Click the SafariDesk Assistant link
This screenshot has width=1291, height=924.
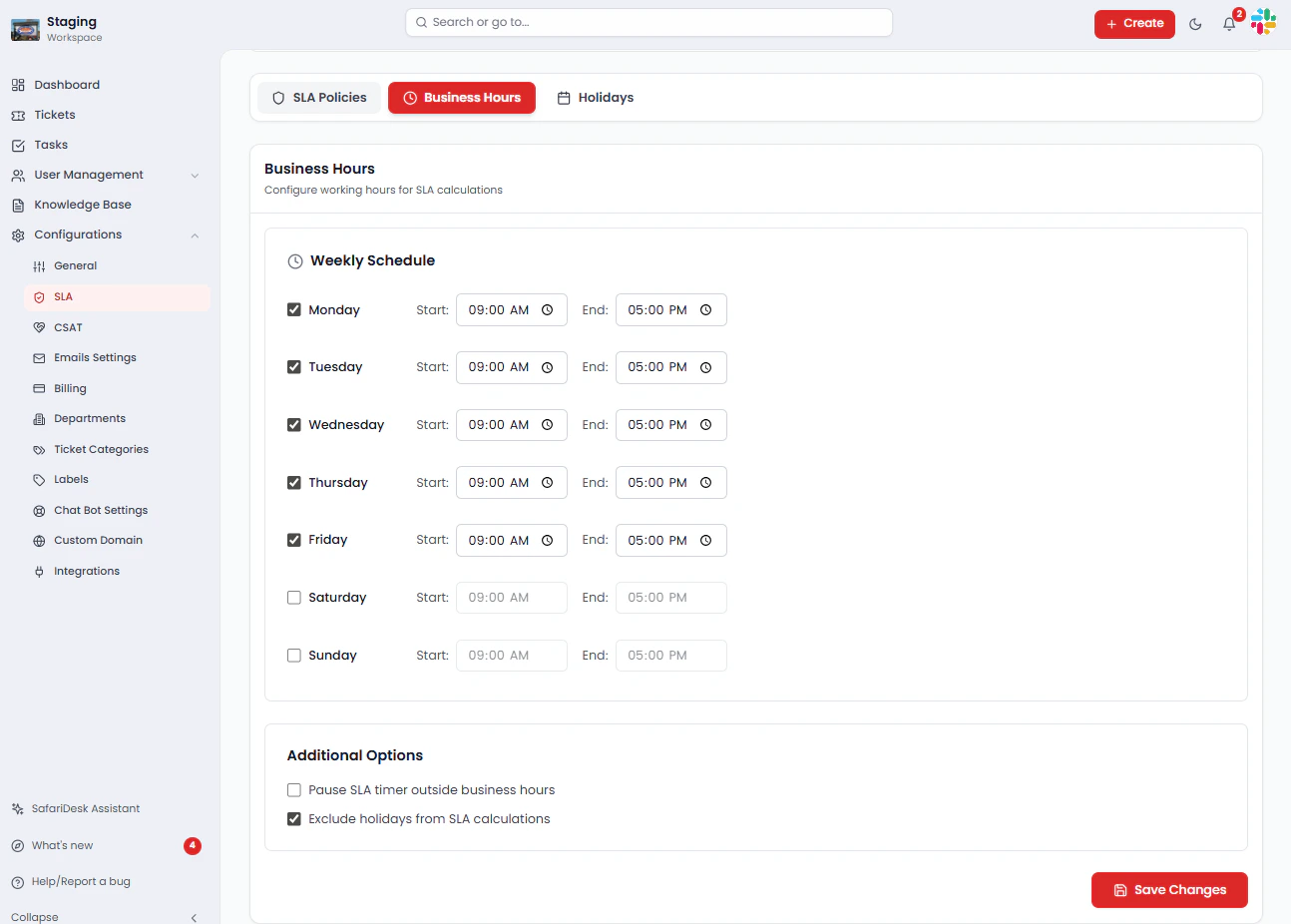coord(86,809)
